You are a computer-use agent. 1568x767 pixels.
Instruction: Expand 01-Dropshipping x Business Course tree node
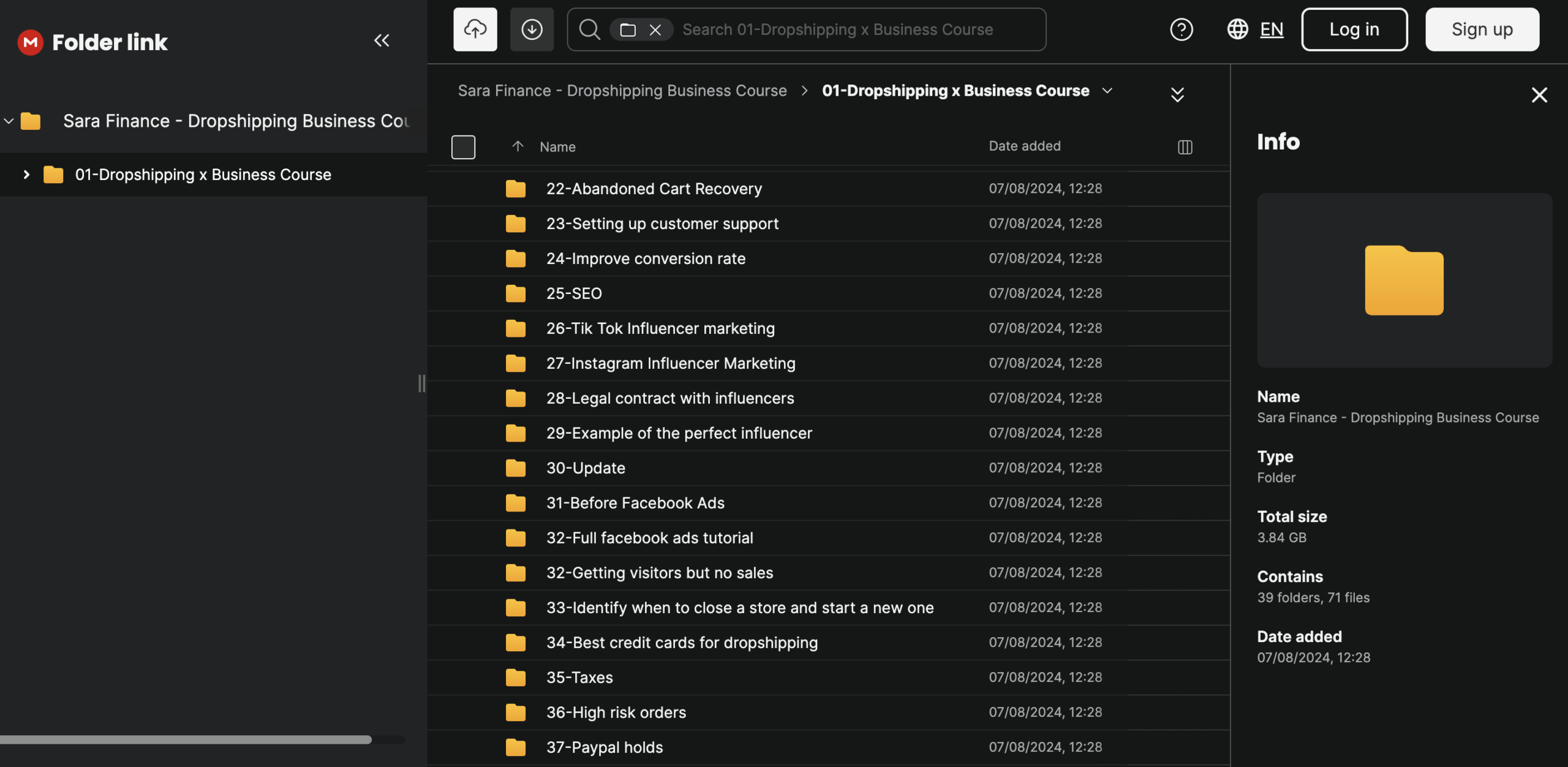click(26, 175)
